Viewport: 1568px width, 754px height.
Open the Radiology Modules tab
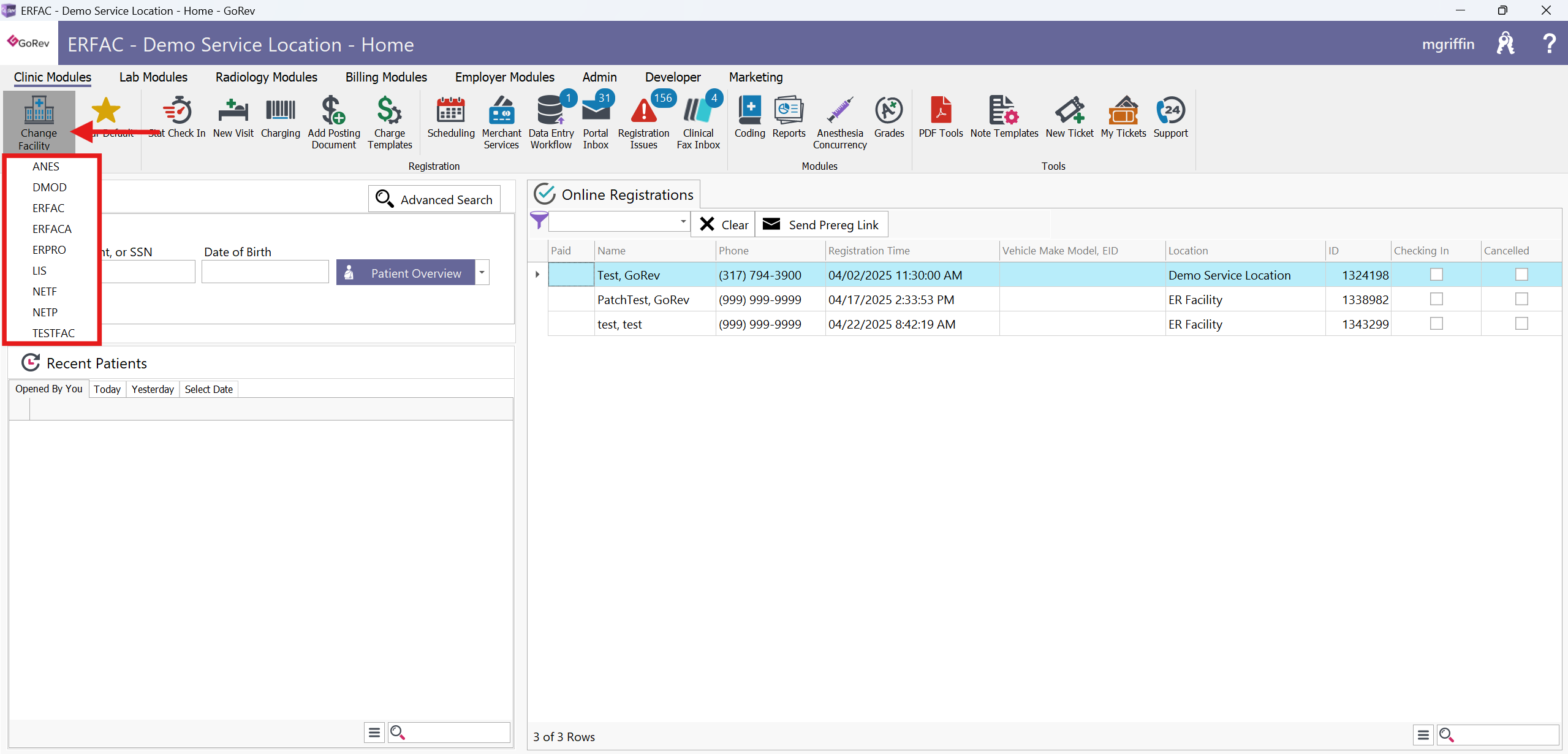pyautogui.click(x=267, y=77)
